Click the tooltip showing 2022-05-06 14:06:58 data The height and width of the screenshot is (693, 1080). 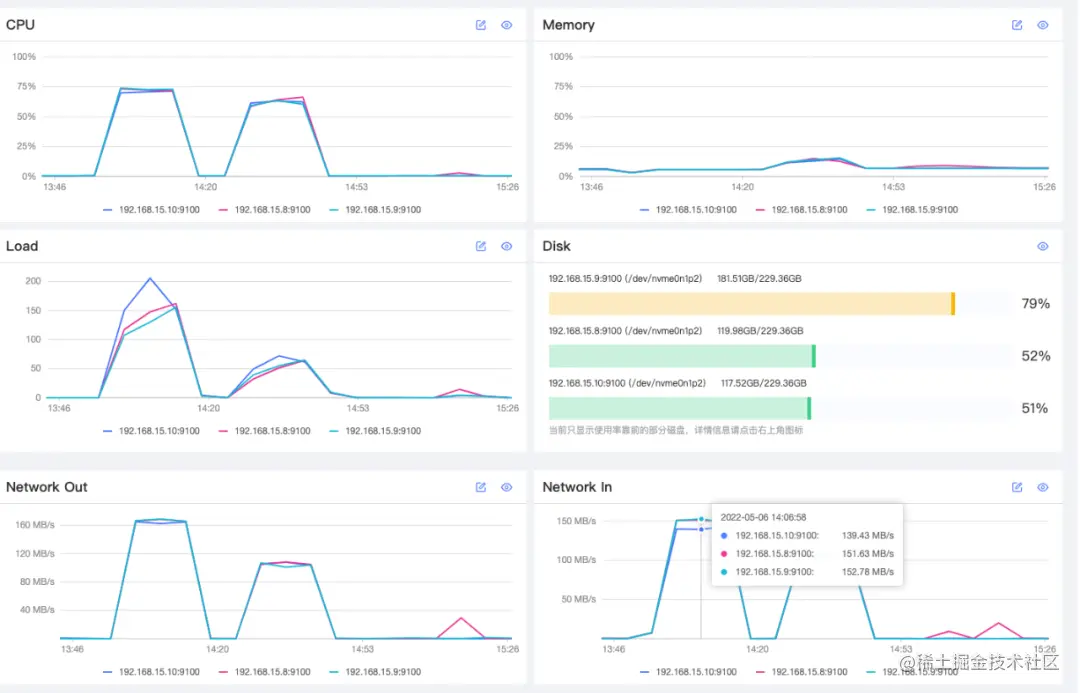807,545
